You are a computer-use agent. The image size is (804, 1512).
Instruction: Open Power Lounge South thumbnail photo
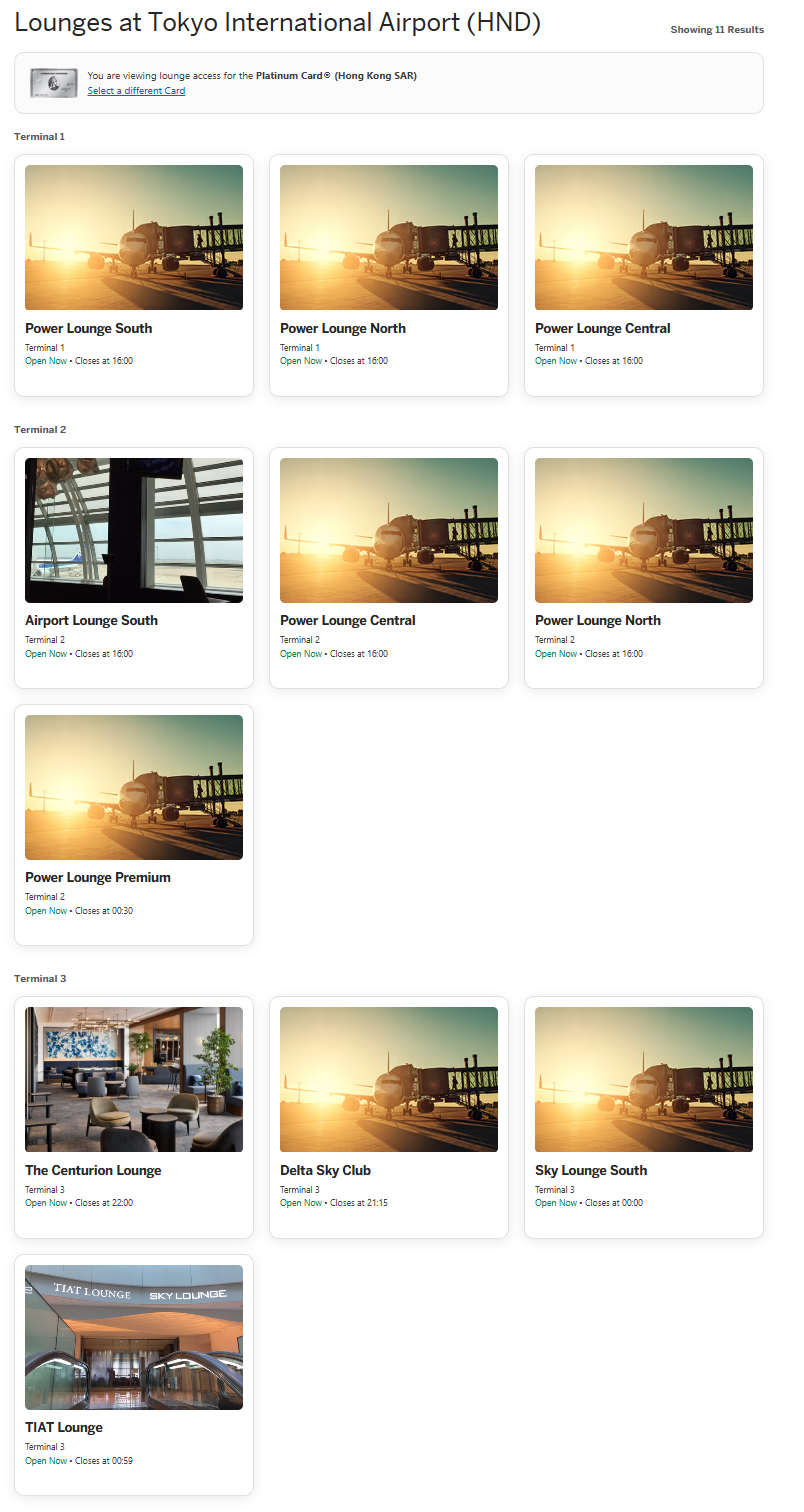tap(134, 237)
